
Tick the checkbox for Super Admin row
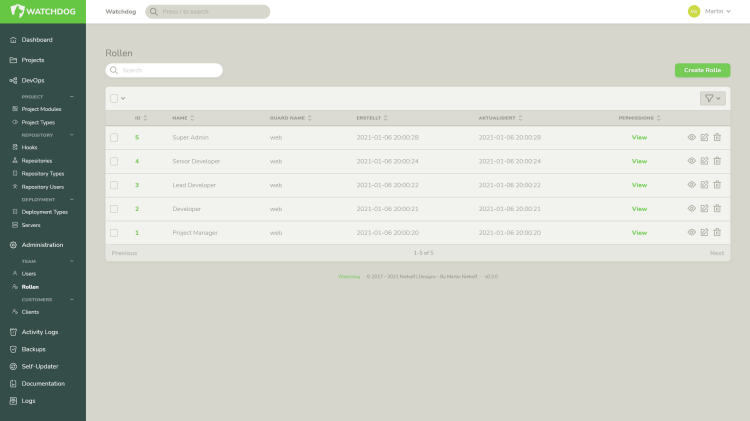point(114,137)
